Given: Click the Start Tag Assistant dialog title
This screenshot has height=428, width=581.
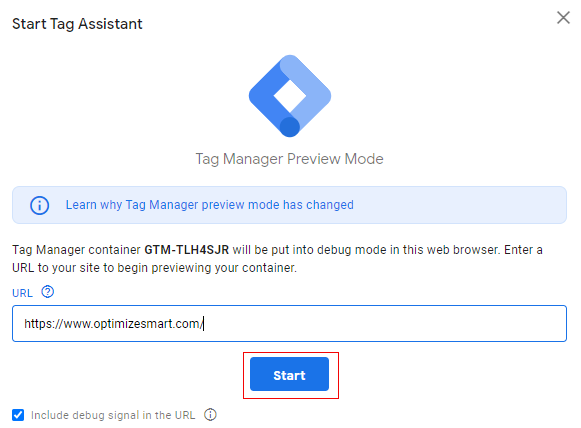Looking at the screenshot, I should [77, 24].
